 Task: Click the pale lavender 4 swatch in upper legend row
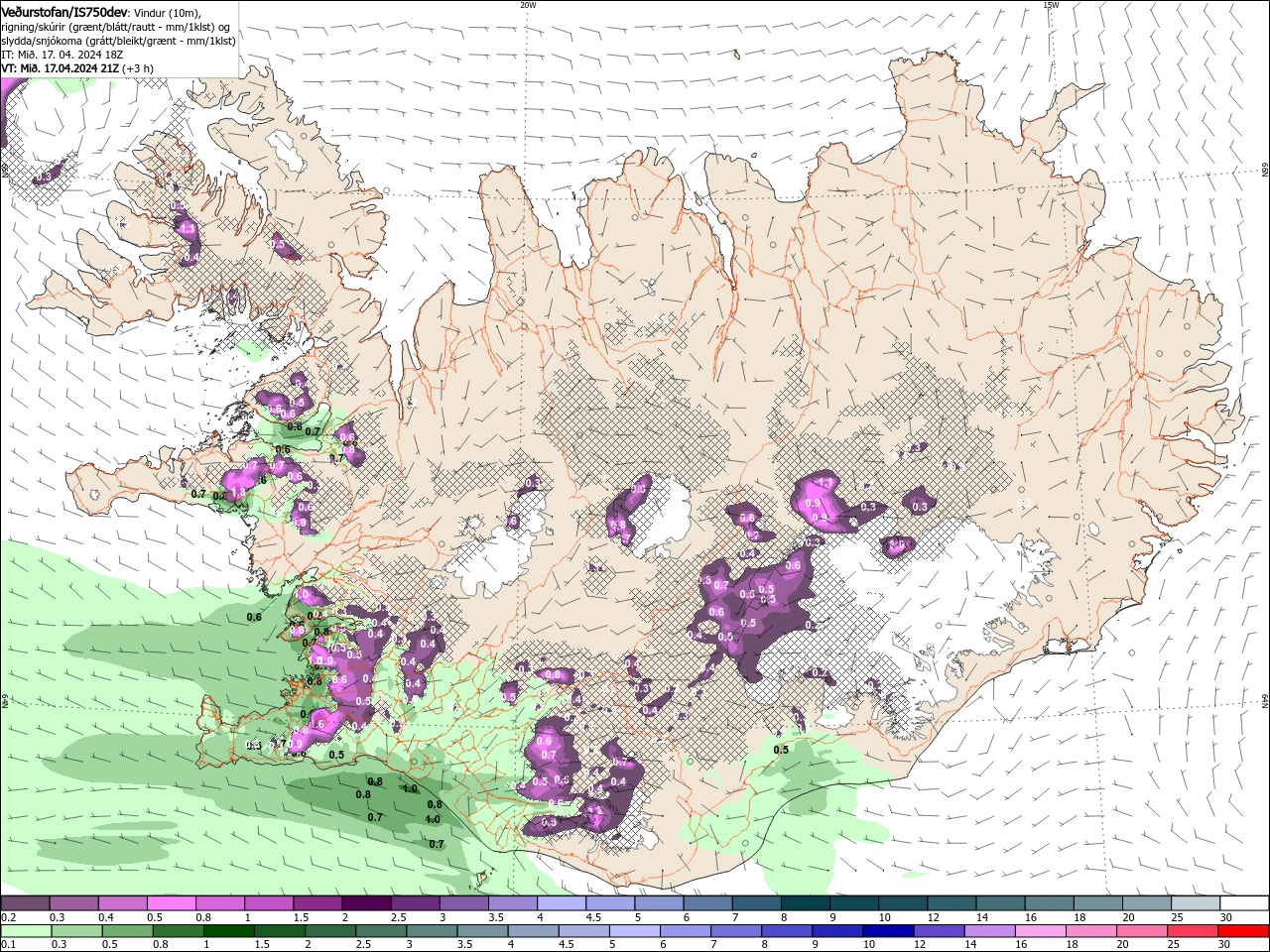(562, 903)
